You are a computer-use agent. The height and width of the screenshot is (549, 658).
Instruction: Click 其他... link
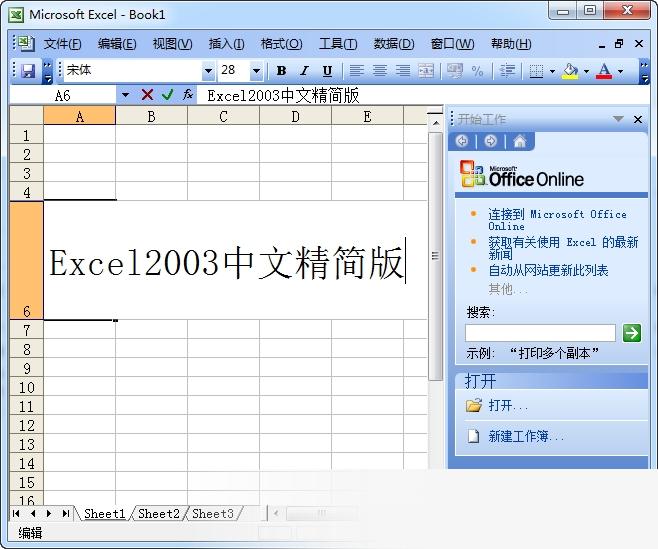tap(507, 289)
